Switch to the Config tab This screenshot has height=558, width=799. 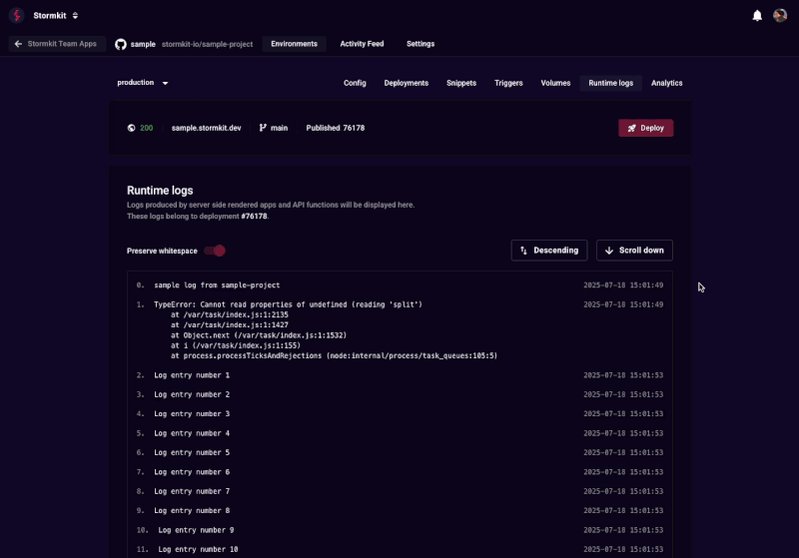coord(355,83)
